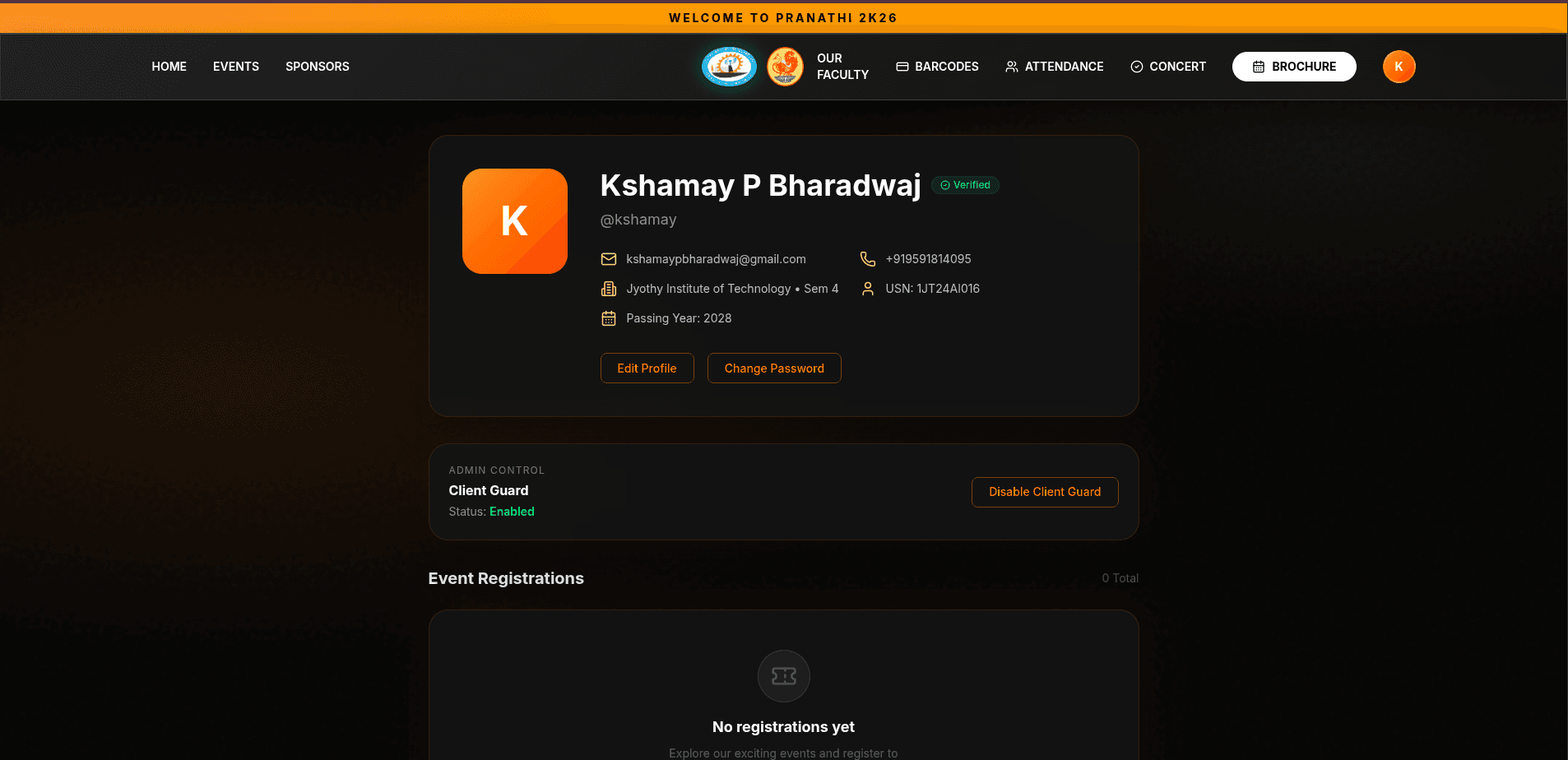
Task: Open the Sponsors page
Action: tap(318, 67)
